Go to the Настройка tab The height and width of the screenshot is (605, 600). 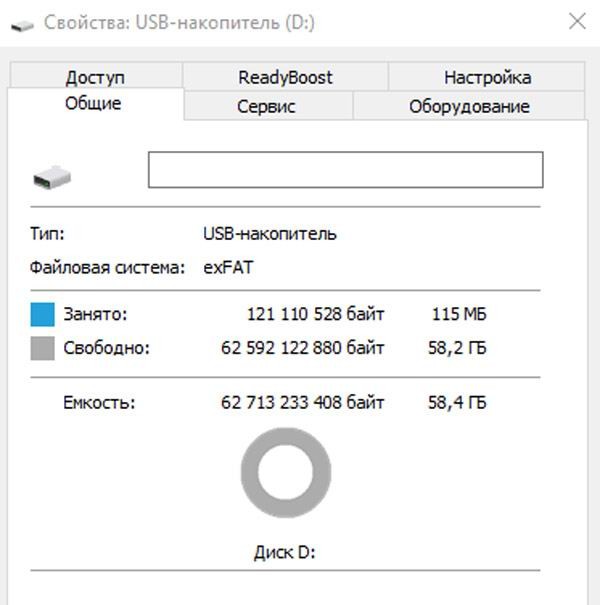tap(487, 77)
